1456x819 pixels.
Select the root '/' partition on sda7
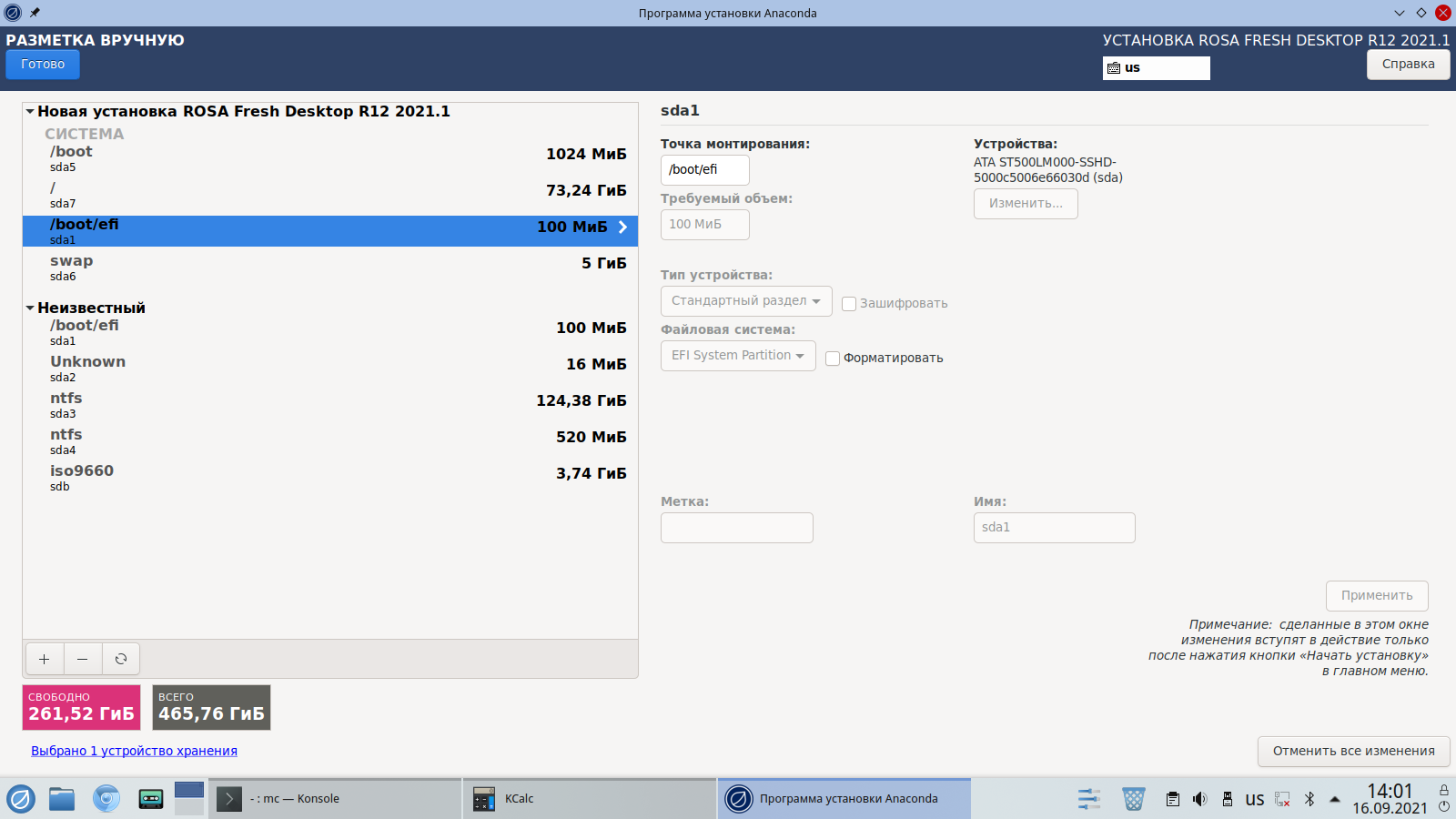(330, 195)
